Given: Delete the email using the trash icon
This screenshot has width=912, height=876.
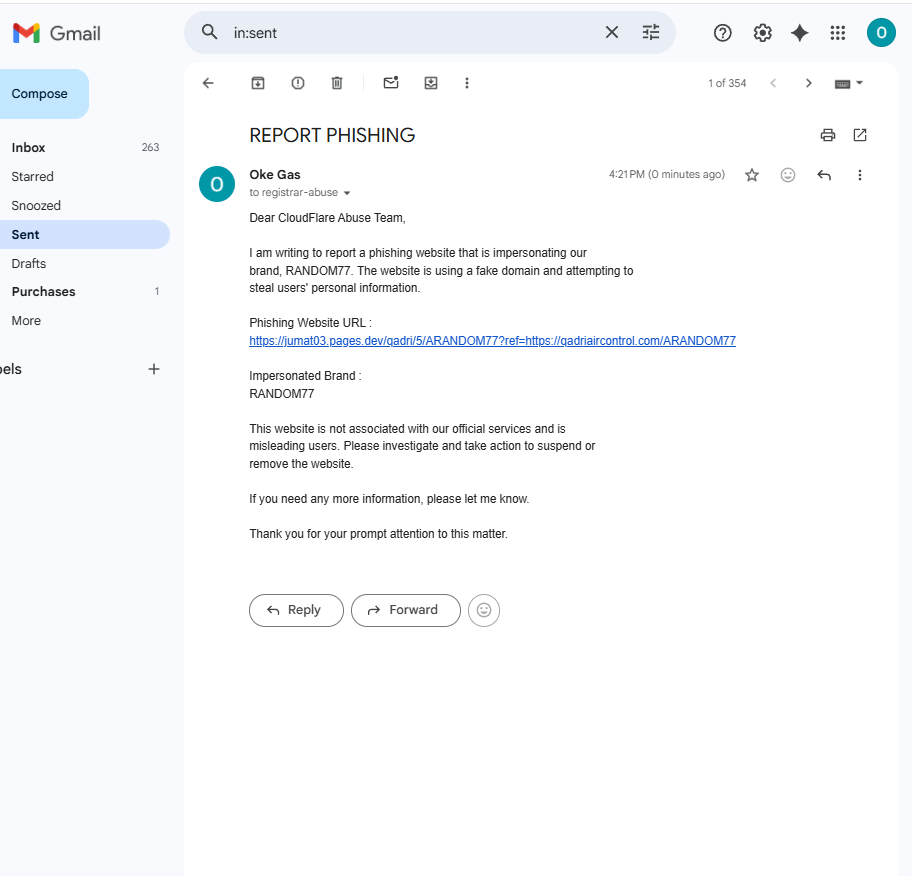Looking at the screenshot, I should click(337, 83).
